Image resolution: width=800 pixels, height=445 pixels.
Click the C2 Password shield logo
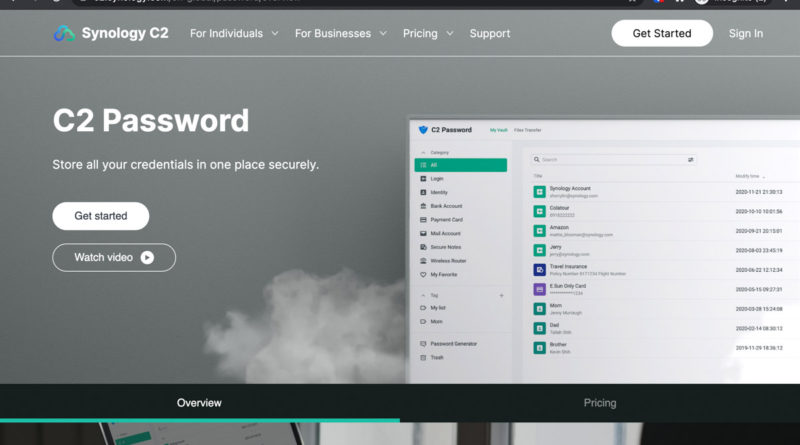coord(423,130)
